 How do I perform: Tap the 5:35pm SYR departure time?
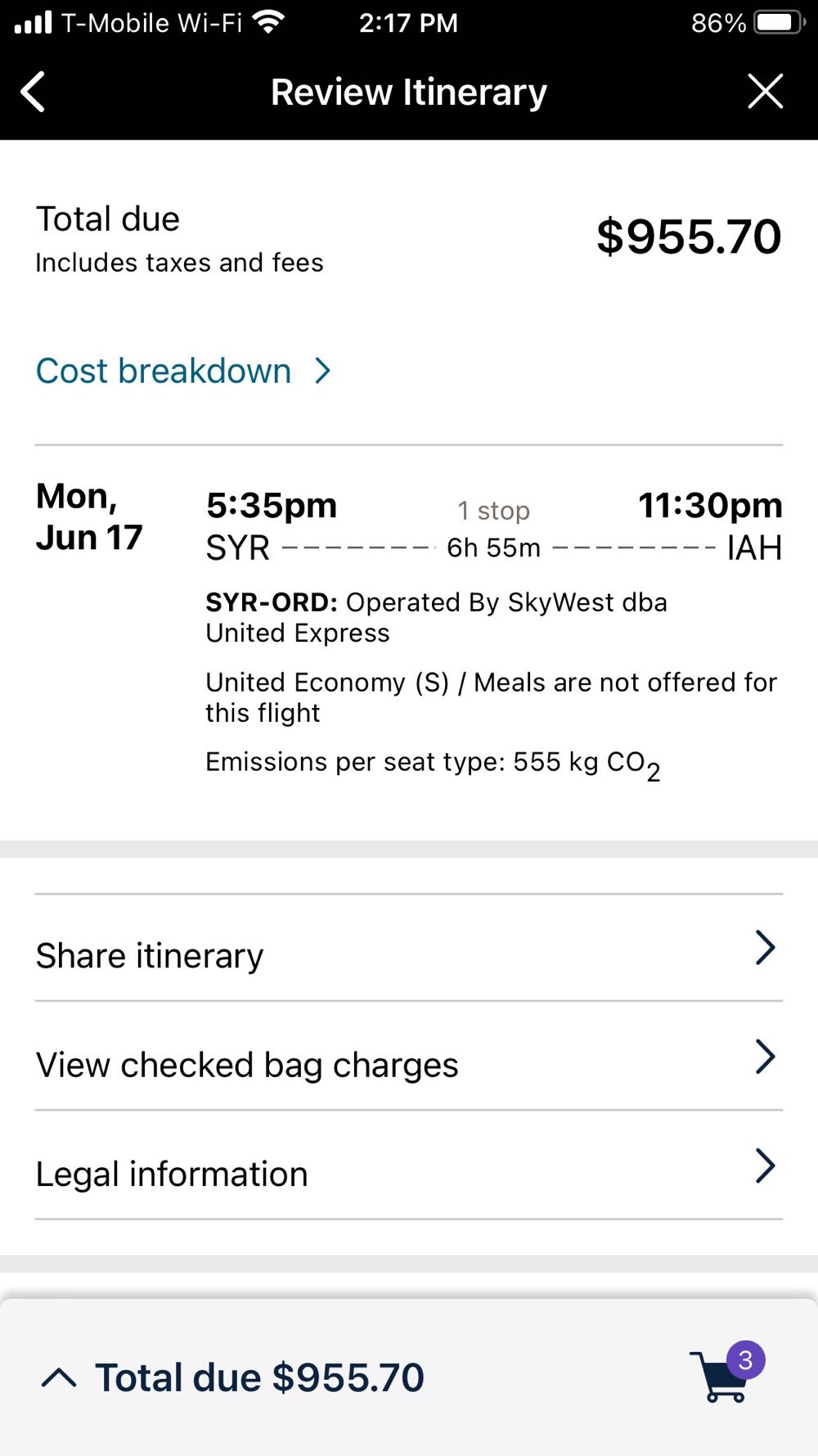271,506
